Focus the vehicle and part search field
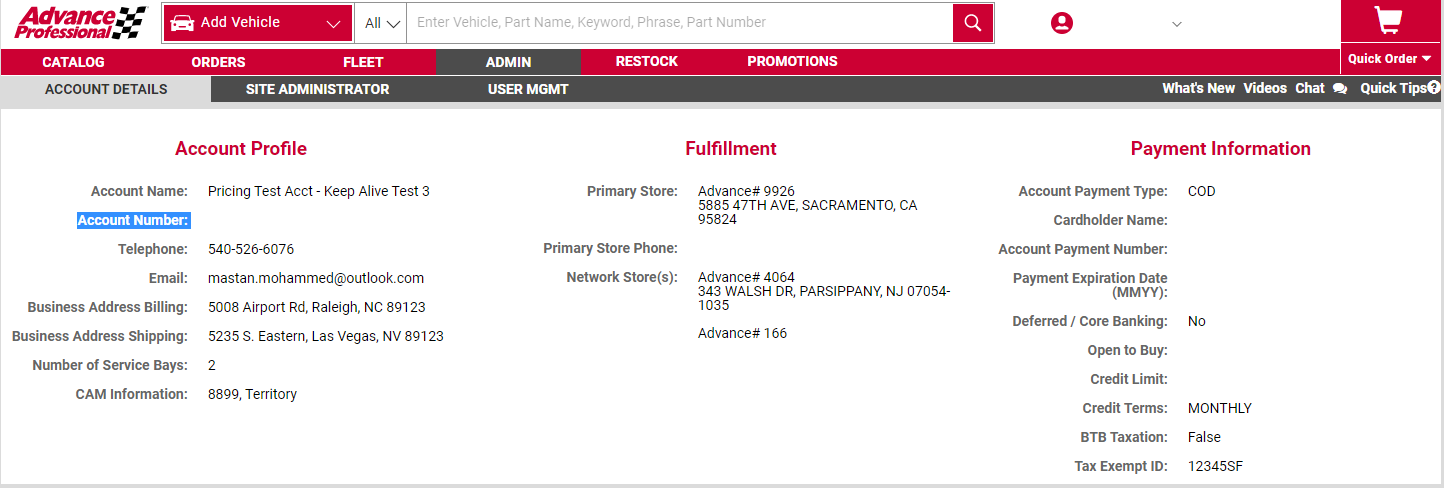The width and height of the screenshot is (1444, 488). pyautogui.click(x=679, y=22)
